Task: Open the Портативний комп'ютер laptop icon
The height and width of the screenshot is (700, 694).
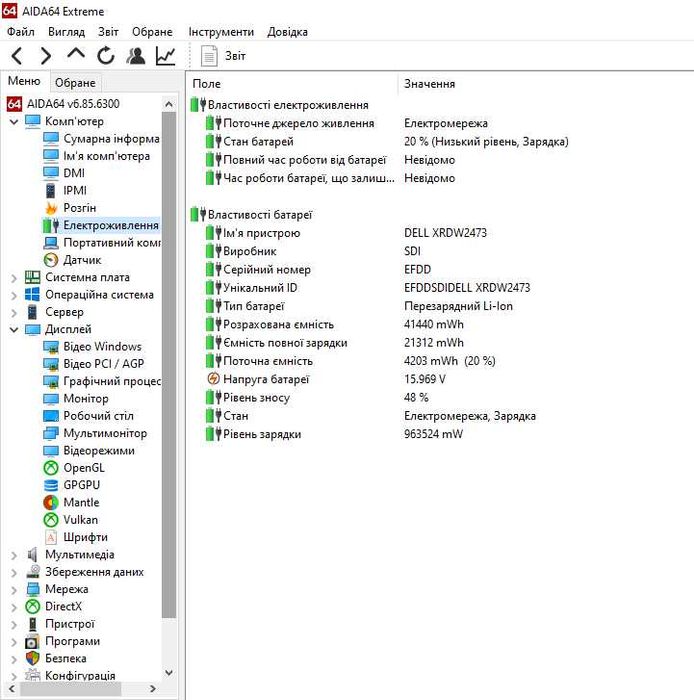Action: (51, 242)
